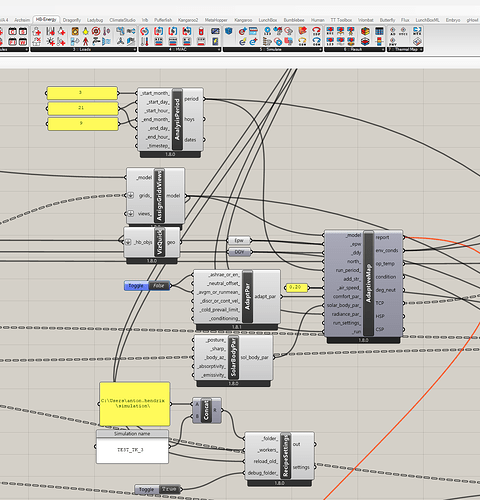Select the colored cube icon in Result panel
The height and width of the screenshot is (500, 480).
pos(365,31)
